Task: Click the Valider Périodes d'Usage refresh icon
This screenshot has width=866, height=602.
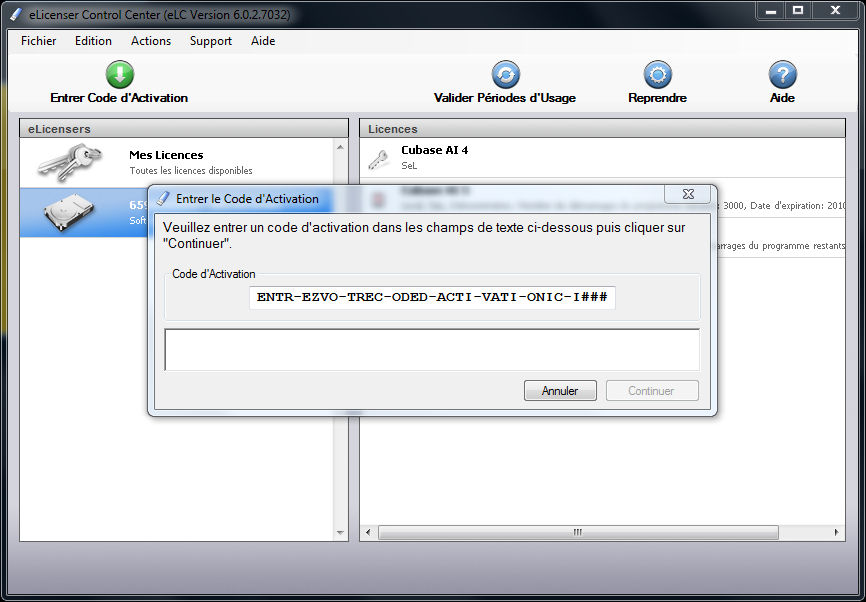Action: point(506,75)
